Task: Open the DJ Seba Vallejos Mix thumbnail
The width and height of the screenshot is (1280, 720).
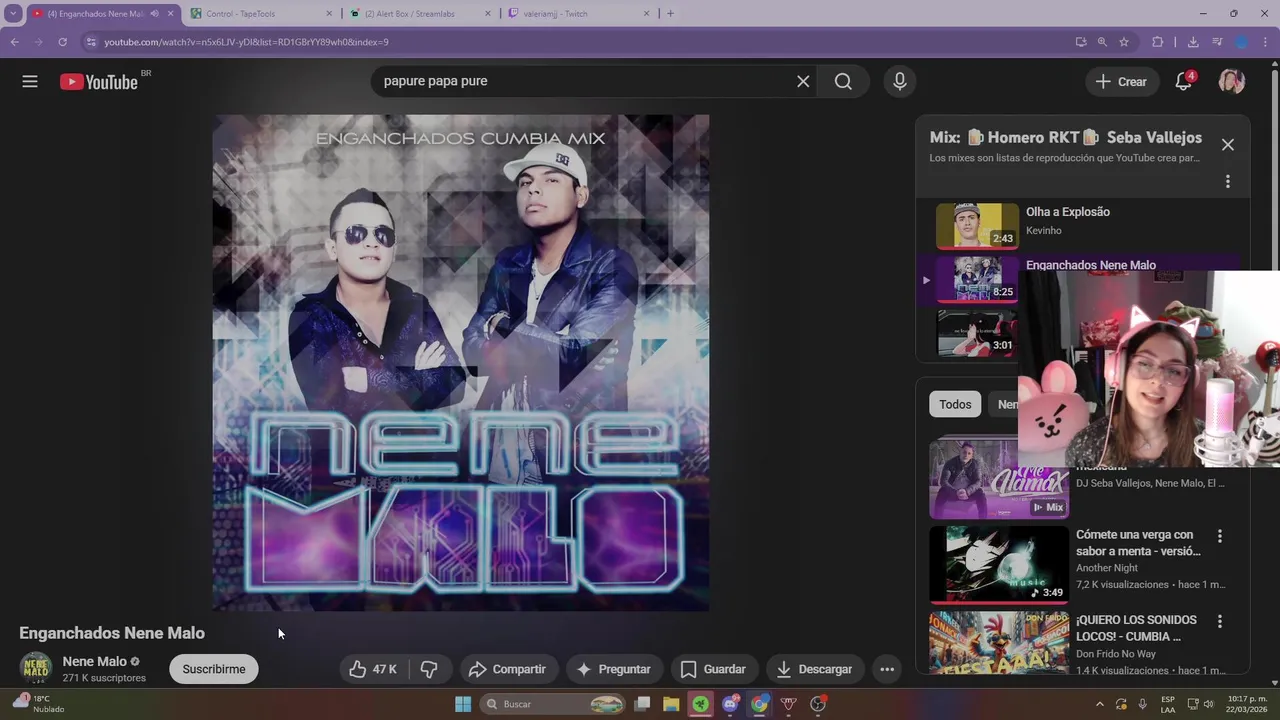Action: [999, 480]
